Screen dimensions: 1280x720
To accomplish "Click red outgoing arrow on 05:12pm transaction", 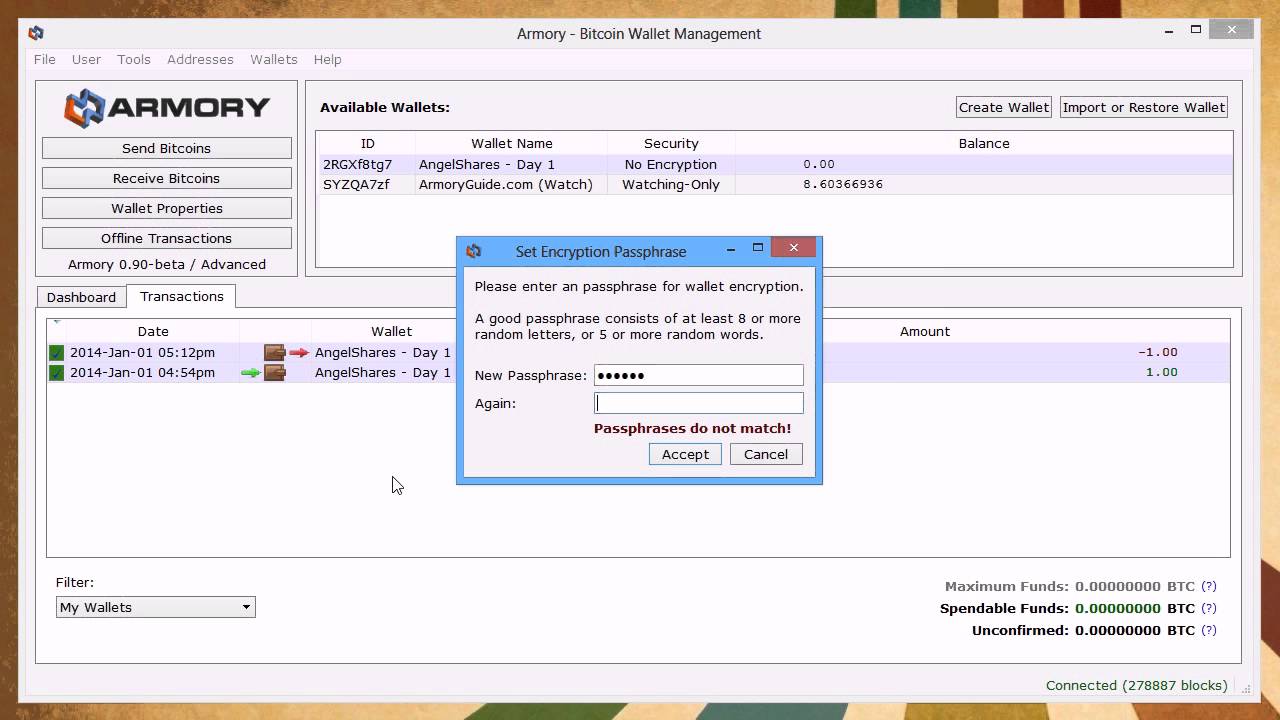I will click(299, 352).
